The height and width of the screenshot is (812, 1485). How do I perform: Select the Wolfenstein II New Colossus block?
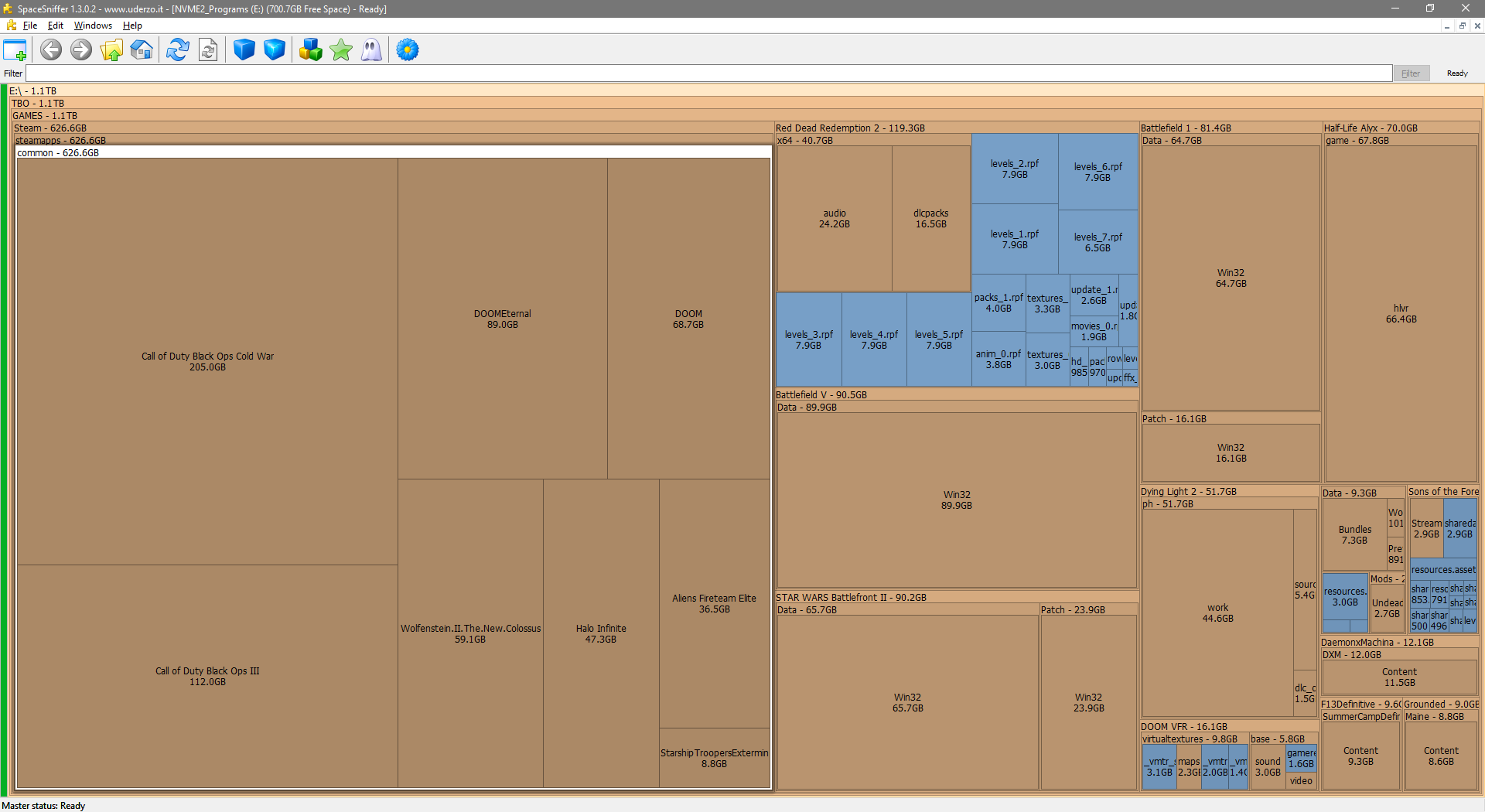click(x=470, y=633)
